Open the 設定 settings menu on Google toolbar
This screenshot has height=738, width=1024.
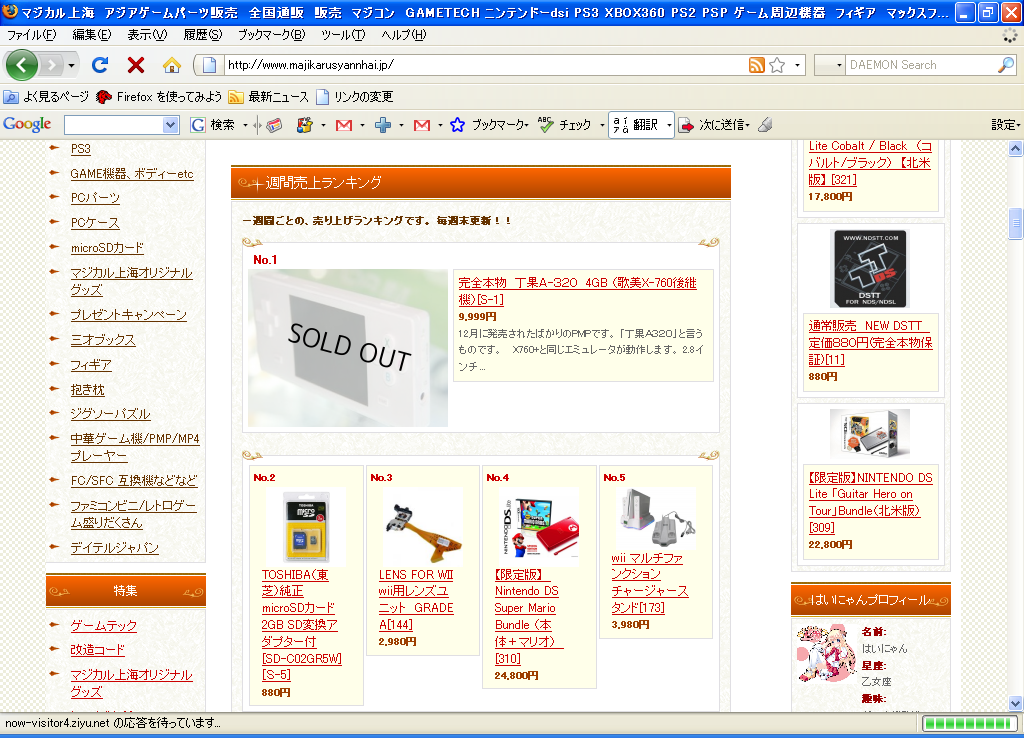coord(1006,125)
